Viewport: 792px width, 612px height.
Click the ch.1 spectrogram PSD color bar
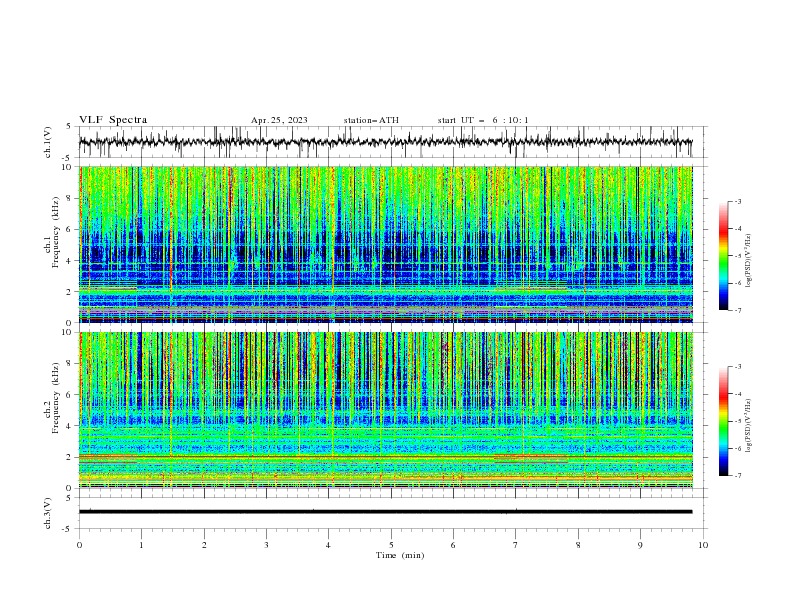pos(724,256)
